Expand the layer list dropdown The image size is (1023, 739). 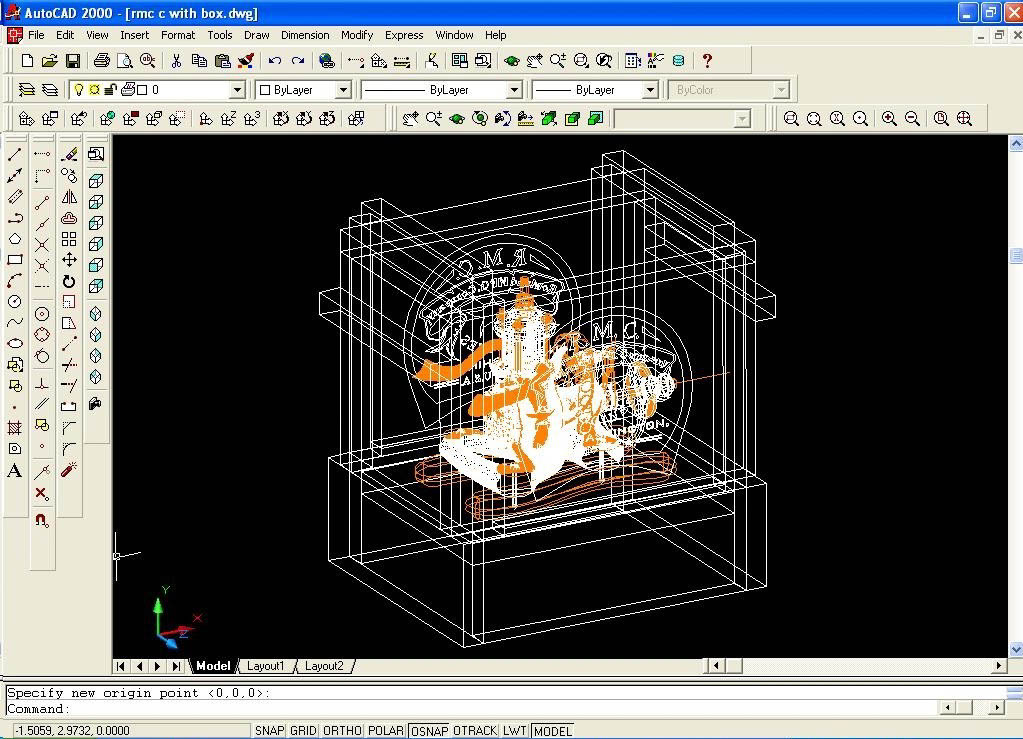[x=237, y=90]
